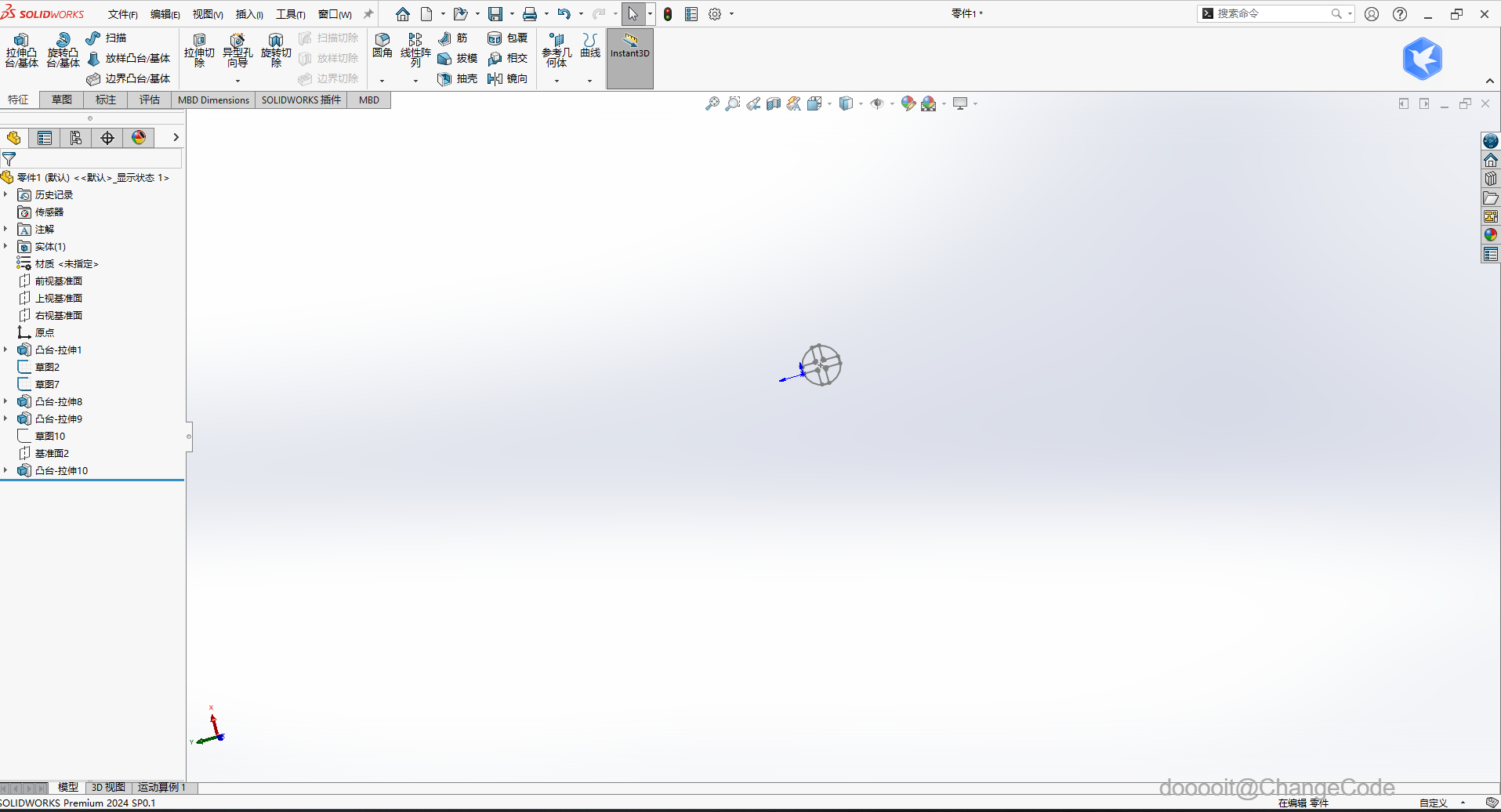Activate the Section View icon
This screenshot has width=1501, height=812.
pos(774,103)
